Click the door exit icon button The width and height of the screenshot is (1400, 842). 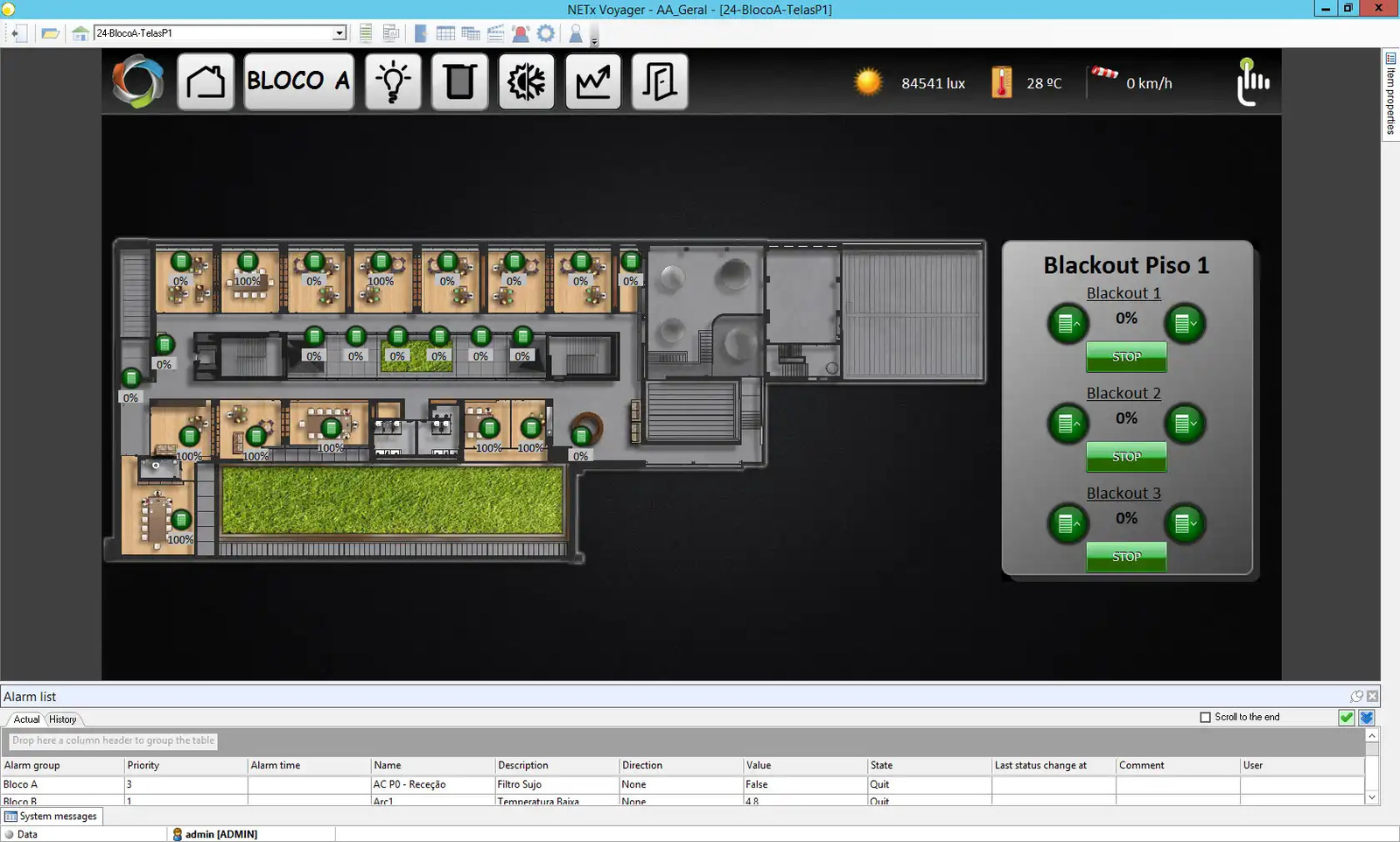(659, 82)
